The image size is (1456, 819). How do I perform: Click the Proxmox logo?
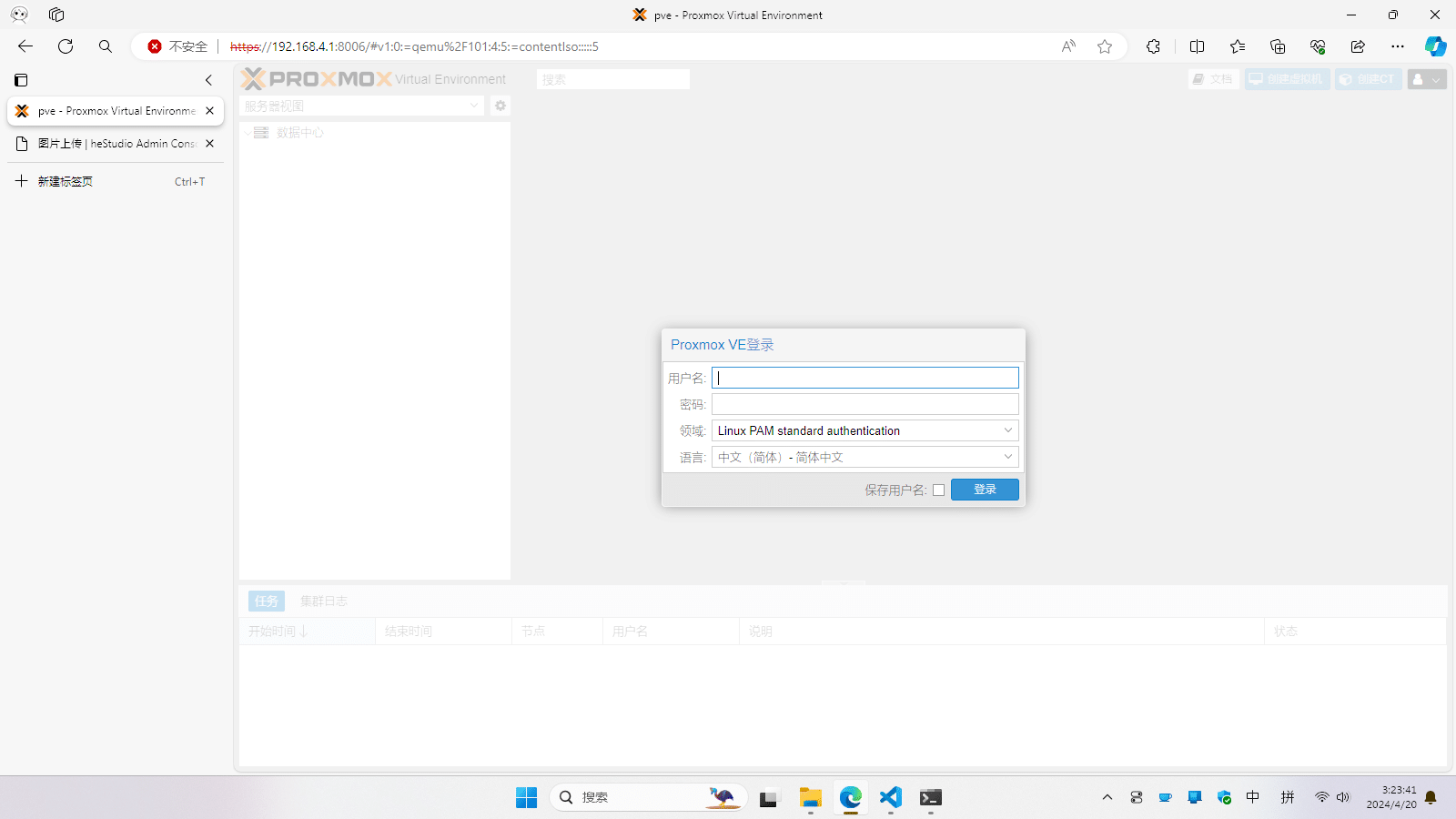coord(317,79)
